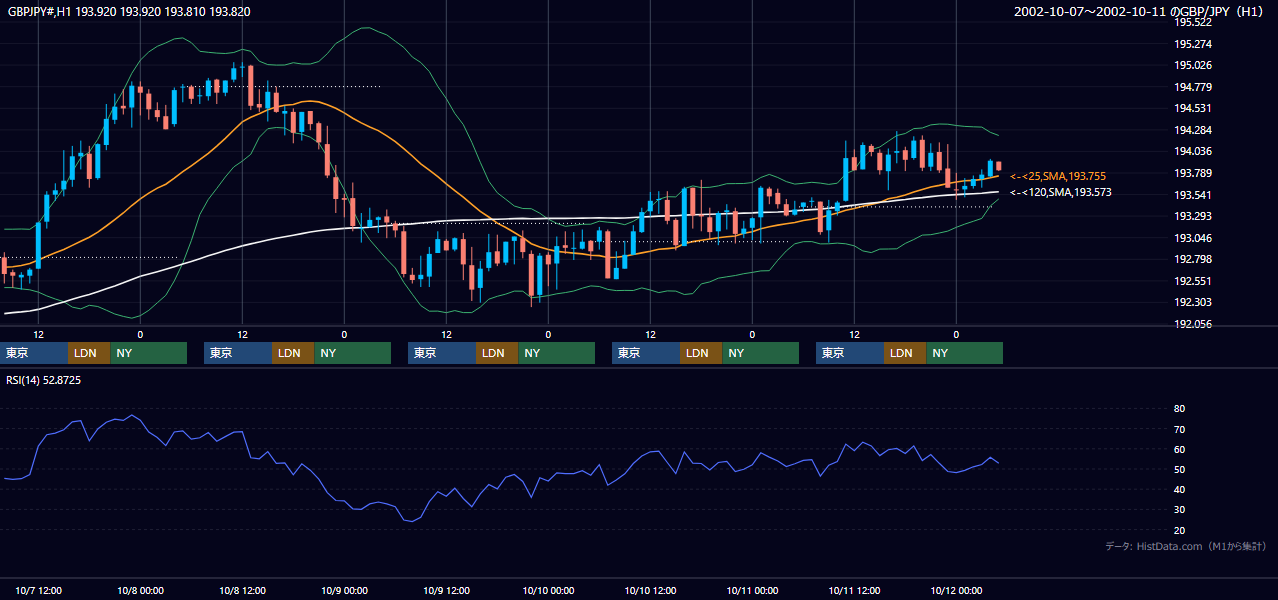Select the 10/11 00:00 time axis label
Screen dimensions: 1278x600
pos(752,590)
